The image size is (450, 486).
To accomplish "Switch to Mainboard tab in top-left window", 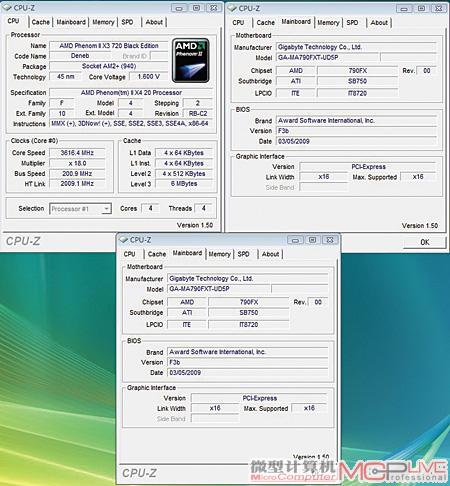I will pos(71,22).
